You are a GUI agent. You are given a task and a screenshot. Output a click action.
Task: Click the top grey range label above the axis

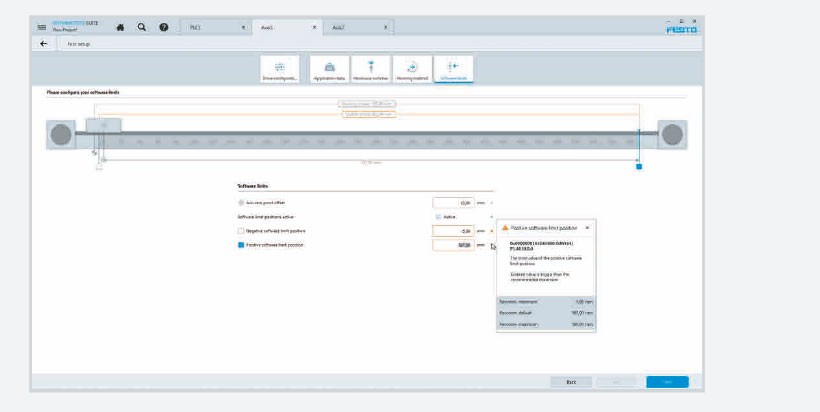click(x=367, y=104)
